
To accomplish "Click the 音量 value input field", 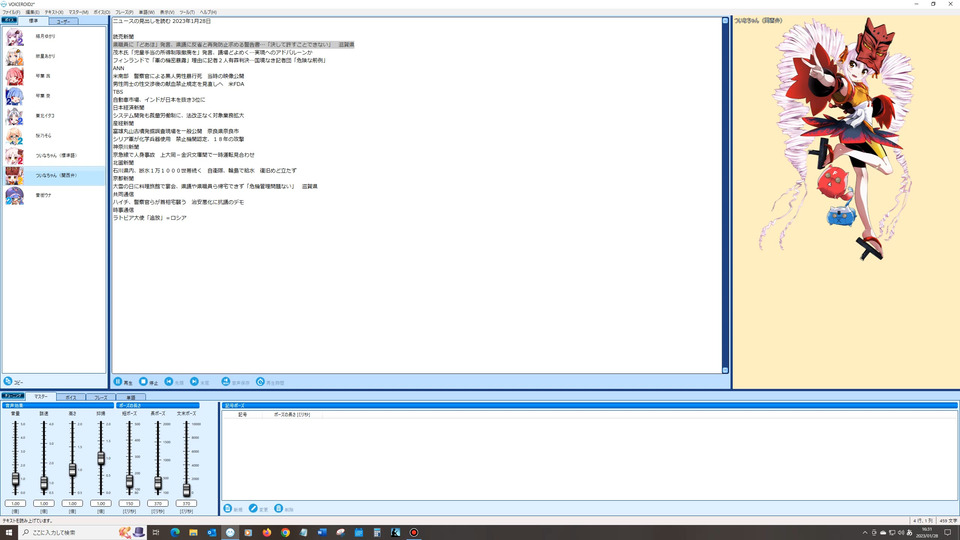I will (15, 503).
